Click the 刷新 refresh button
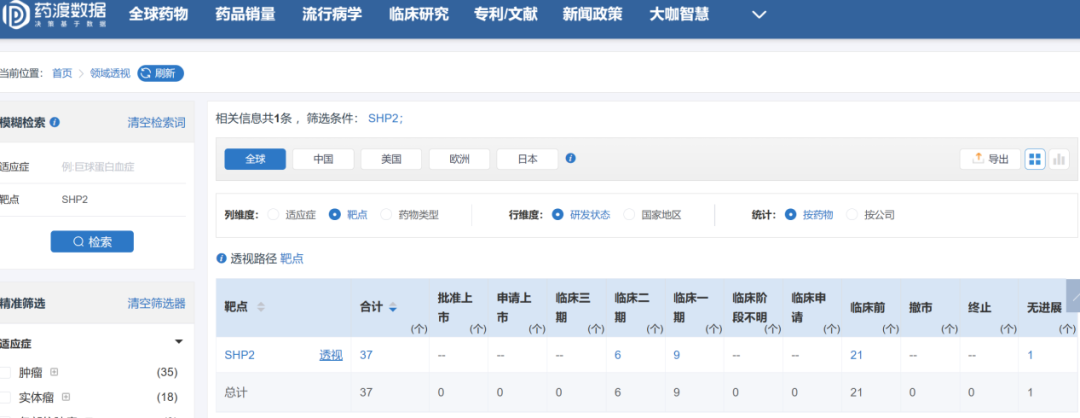Viewport: 1080px width, 418px height. point(161,73)
